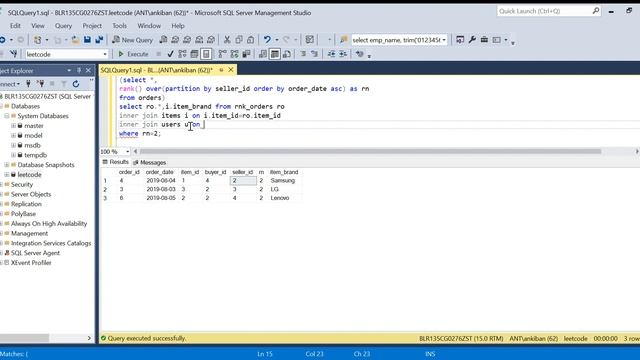The height and width of the screenshot is (360, 640).
Task: Toggle Include Live Query Statistics
Action: click(x=234, y=54)
